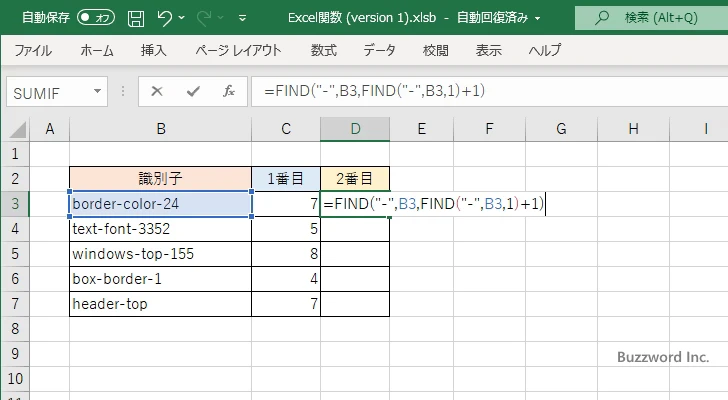Open Customize Quick Access Toolbar dropdown

coord(242,18)
